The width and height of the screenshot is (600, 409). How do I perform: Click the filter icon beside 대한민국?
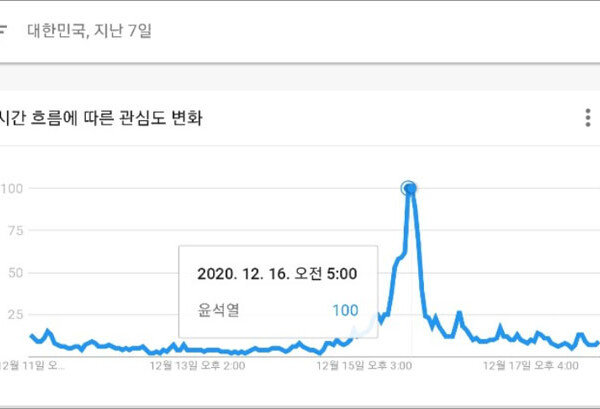(x=4, y=30)
